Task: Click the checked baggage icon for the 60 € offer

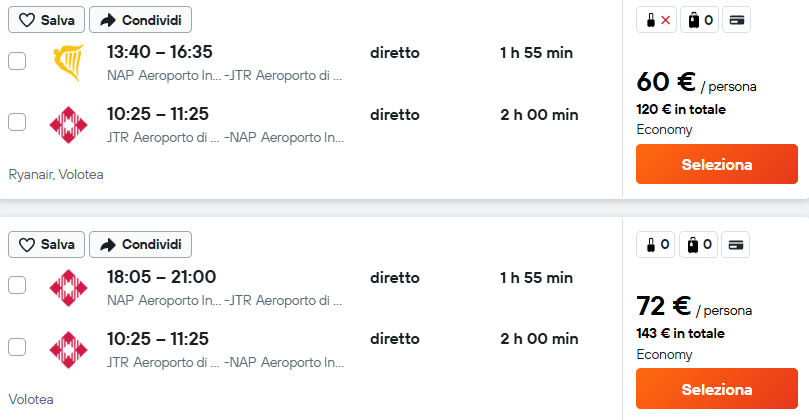Action: click(x=700, y=20)
